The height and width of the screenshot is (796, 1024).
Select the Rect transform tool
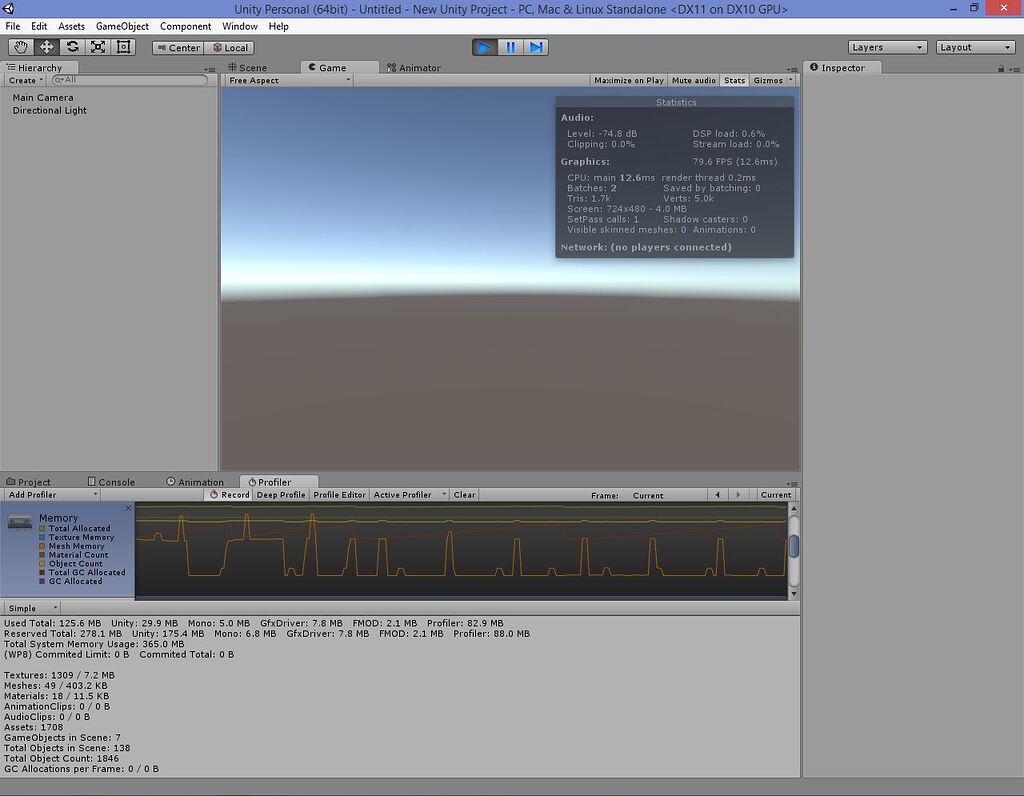124,47
